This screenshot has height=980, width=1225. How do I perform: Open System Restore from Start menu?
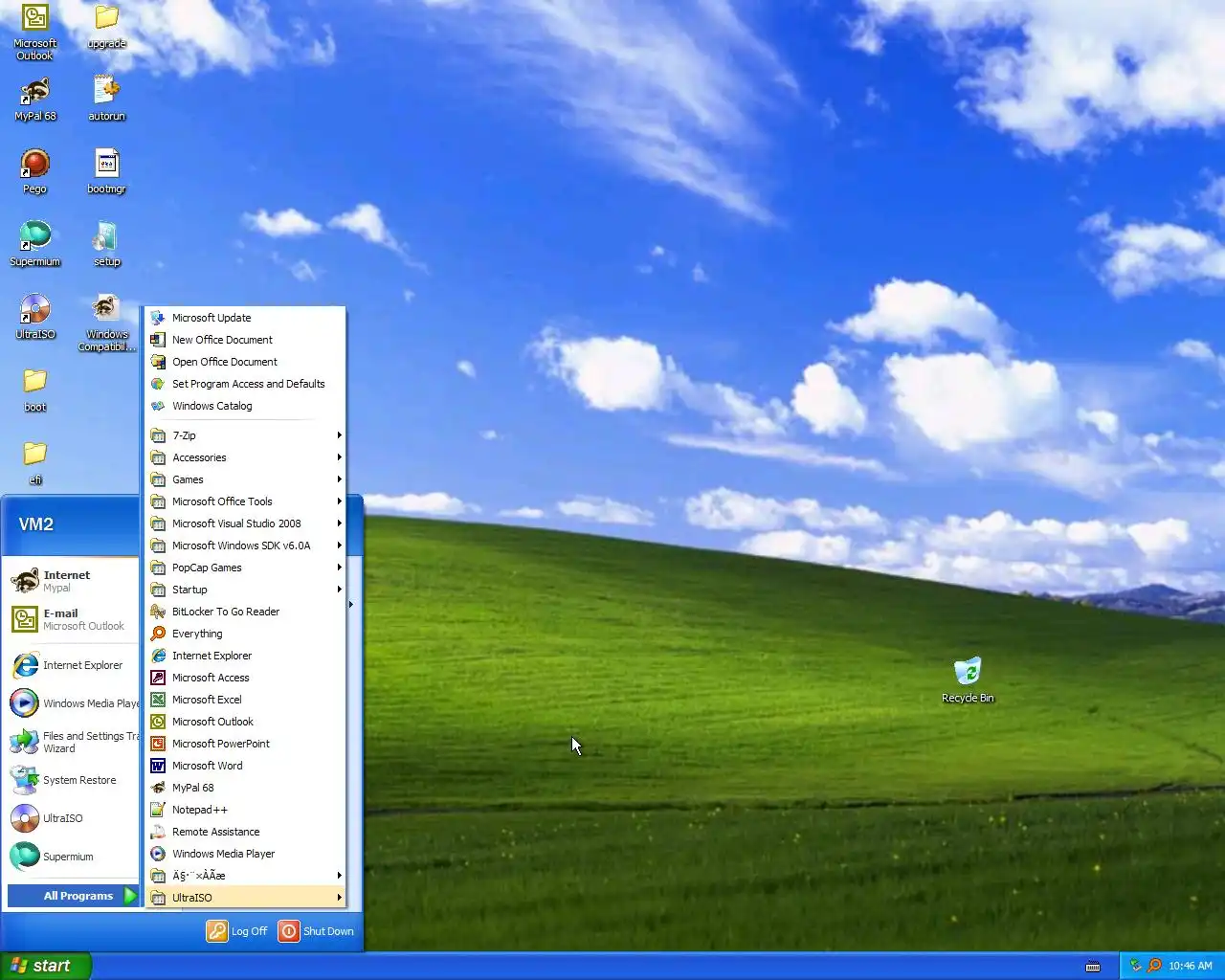[x=72, y=780]
